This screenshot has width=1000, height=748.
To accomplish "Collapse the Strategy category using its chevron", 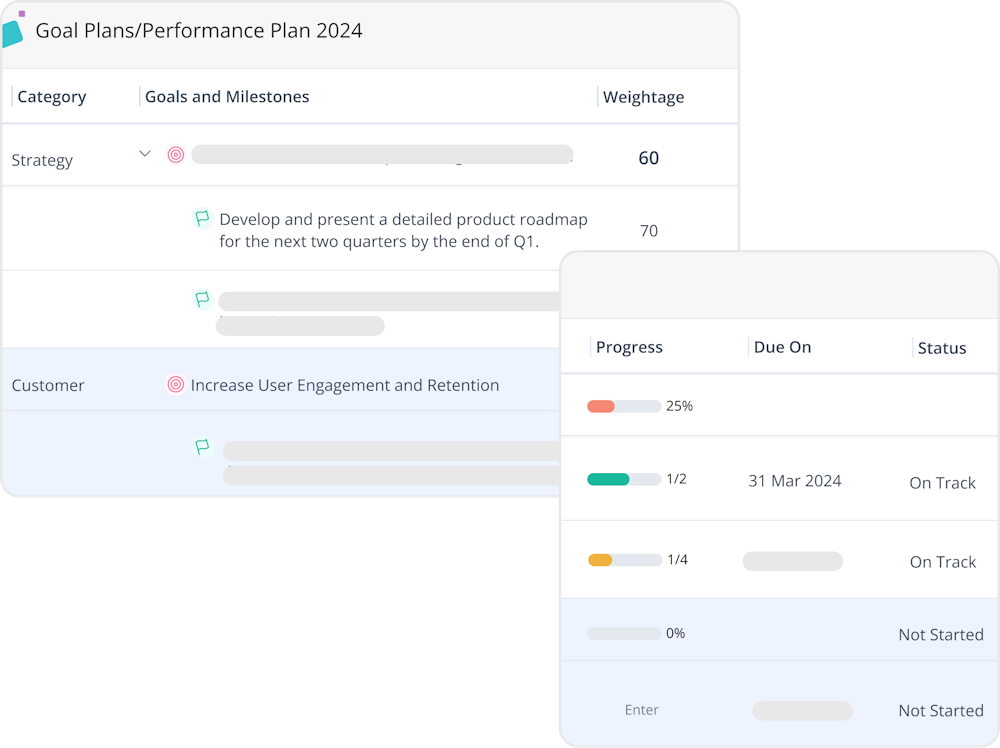I will pyautogui.click(x=144, y=153).
